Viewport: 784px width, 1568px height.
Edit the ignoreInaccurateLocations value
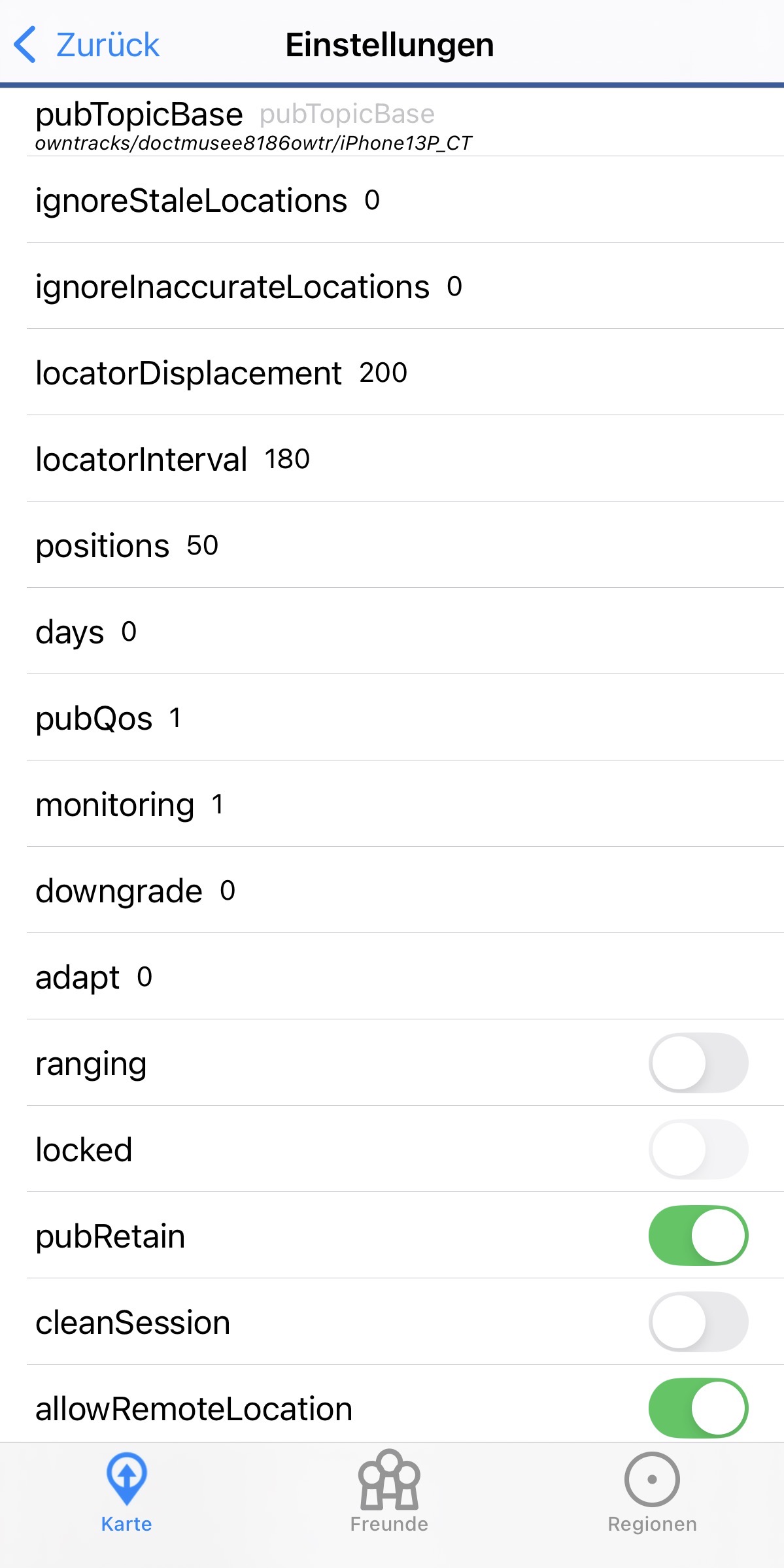coord(454,286)
